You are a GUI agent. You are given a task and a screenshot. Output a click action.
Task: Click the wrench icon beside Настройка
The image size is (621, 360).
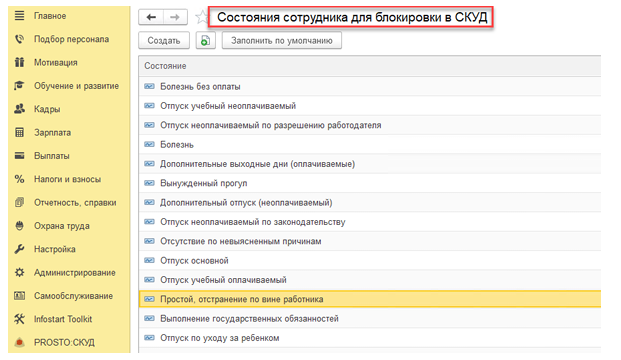[x=19, y=249]
